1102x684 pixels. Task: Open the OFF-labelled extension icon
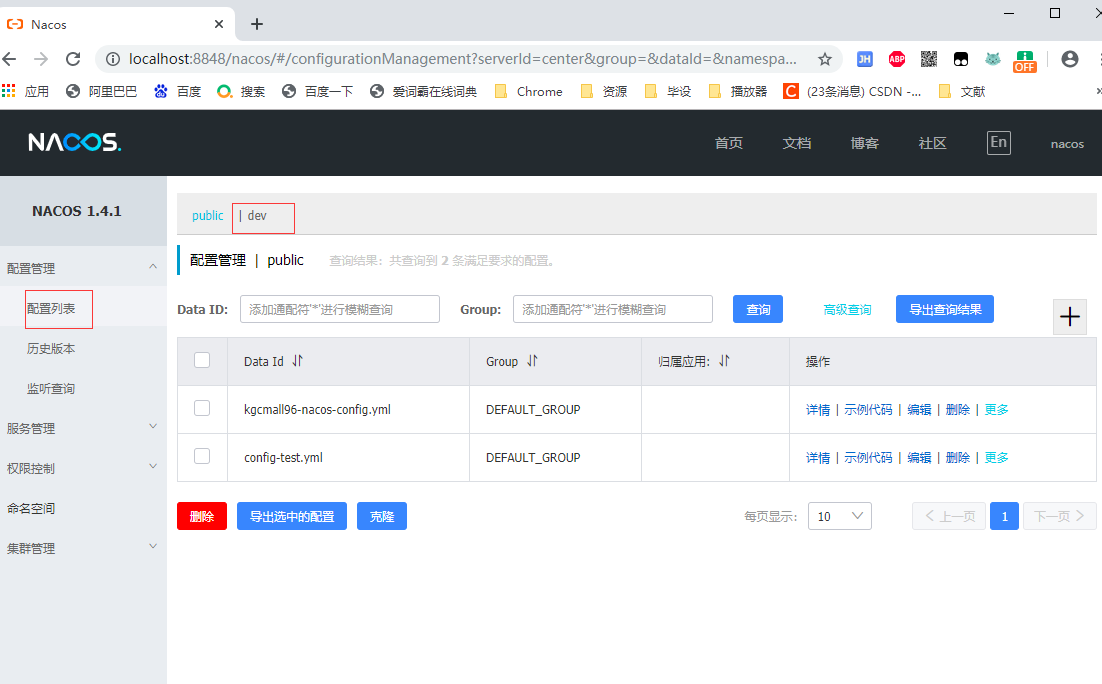[1025, 61]
